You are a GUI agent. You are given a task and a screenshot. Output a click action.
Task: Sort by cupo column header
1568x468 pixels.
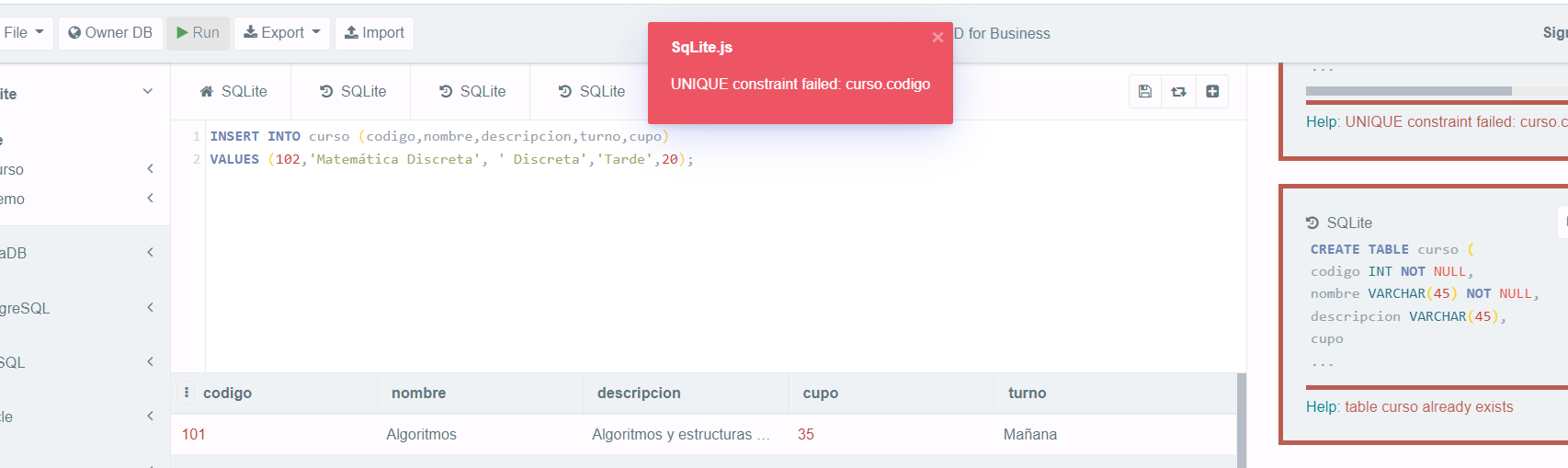pos(820,393)
